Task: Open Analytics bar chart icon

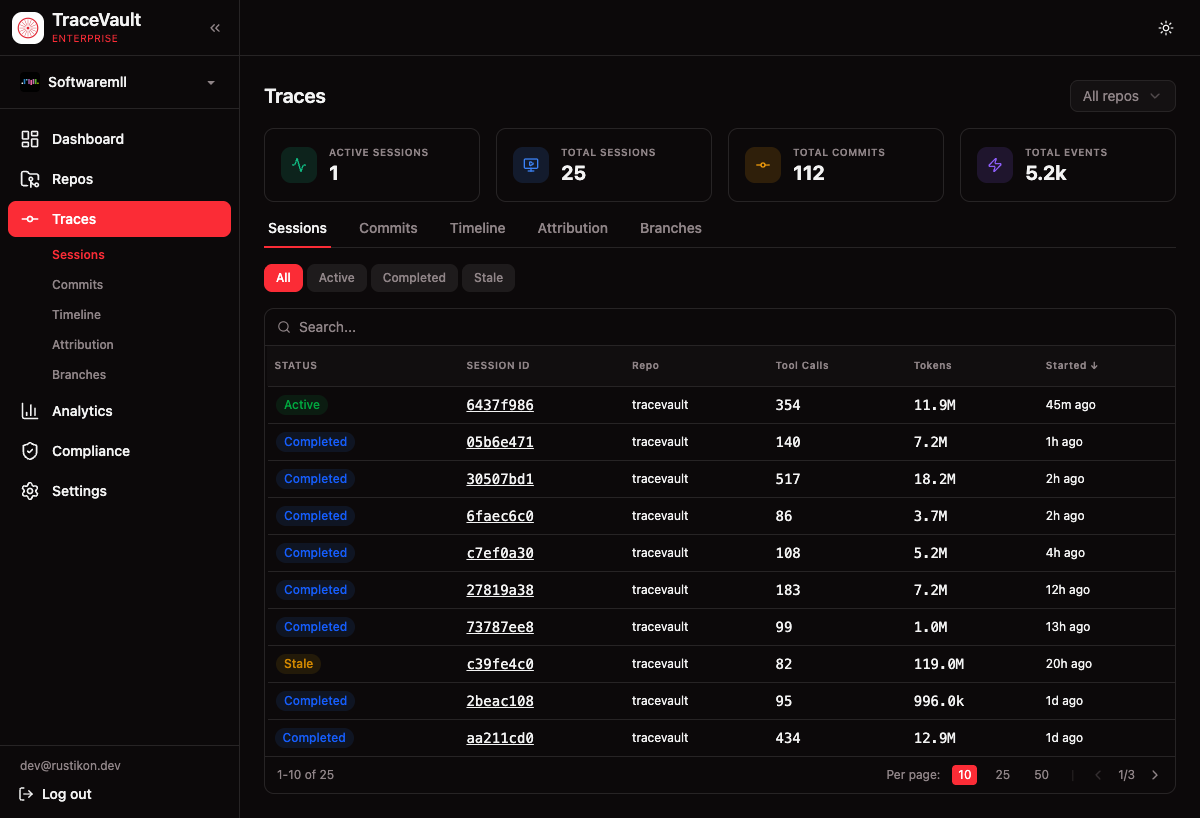Action: (x=30, y=411)
